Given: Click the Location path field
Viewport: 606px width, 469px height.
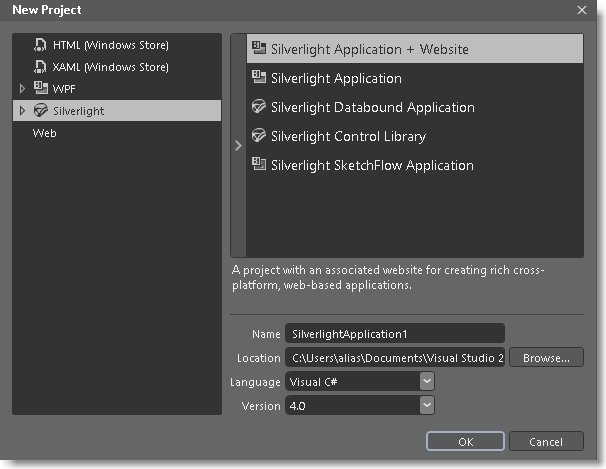Looking at the screenshot, I should [x=395, y=358].
